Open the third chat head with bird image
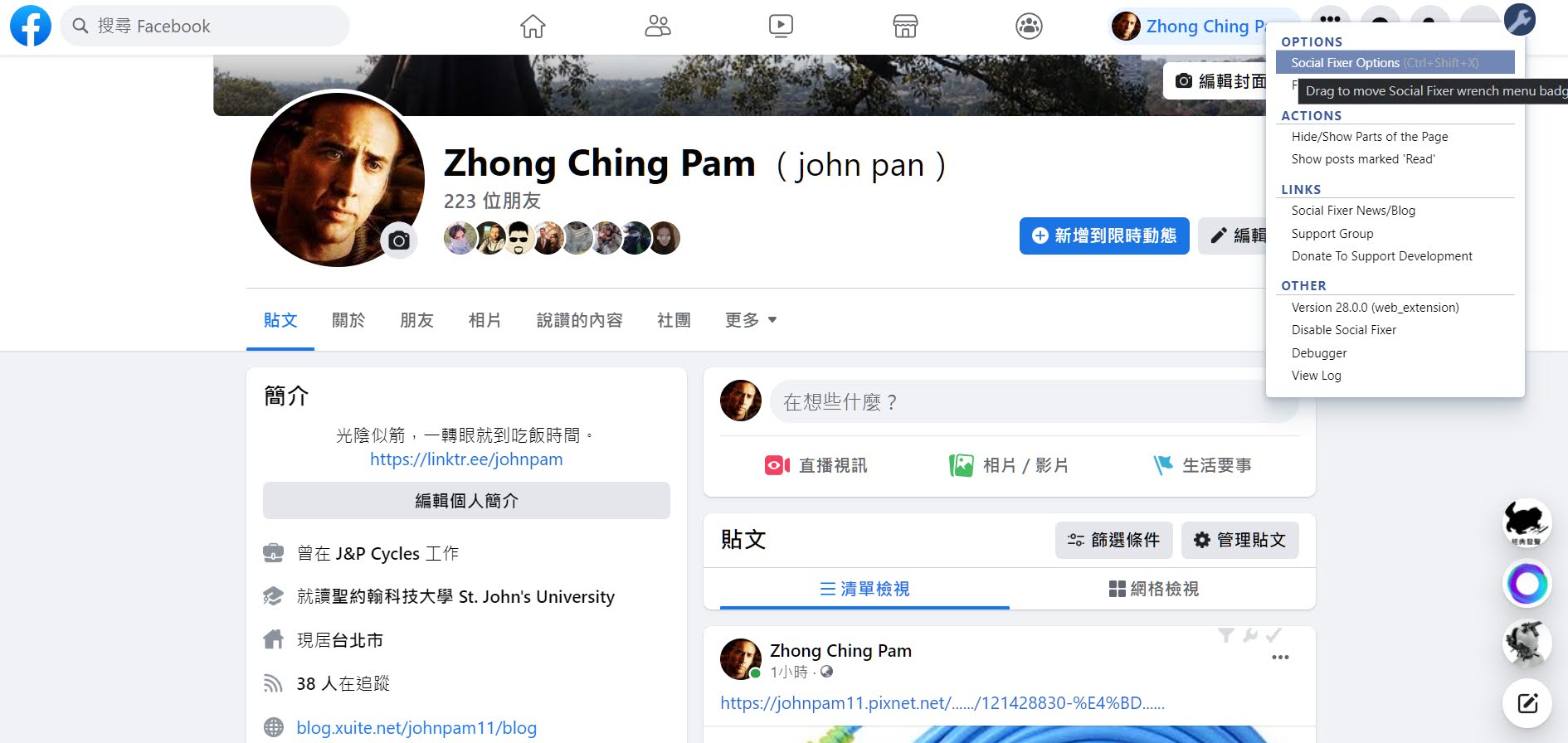 point(1527,643)
